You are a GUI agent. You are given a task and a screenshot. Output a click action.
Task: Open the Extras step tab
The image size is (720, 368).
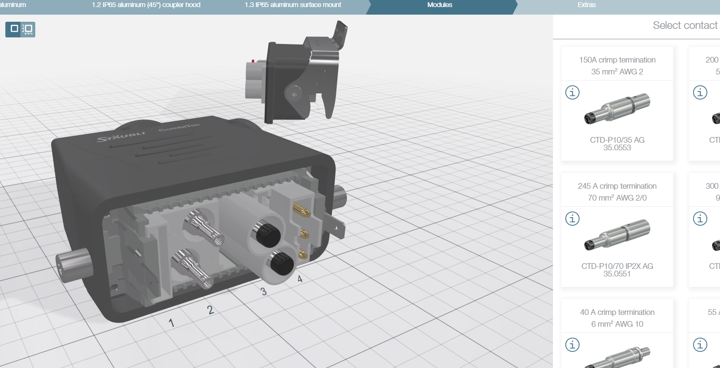tap(586, 5)
